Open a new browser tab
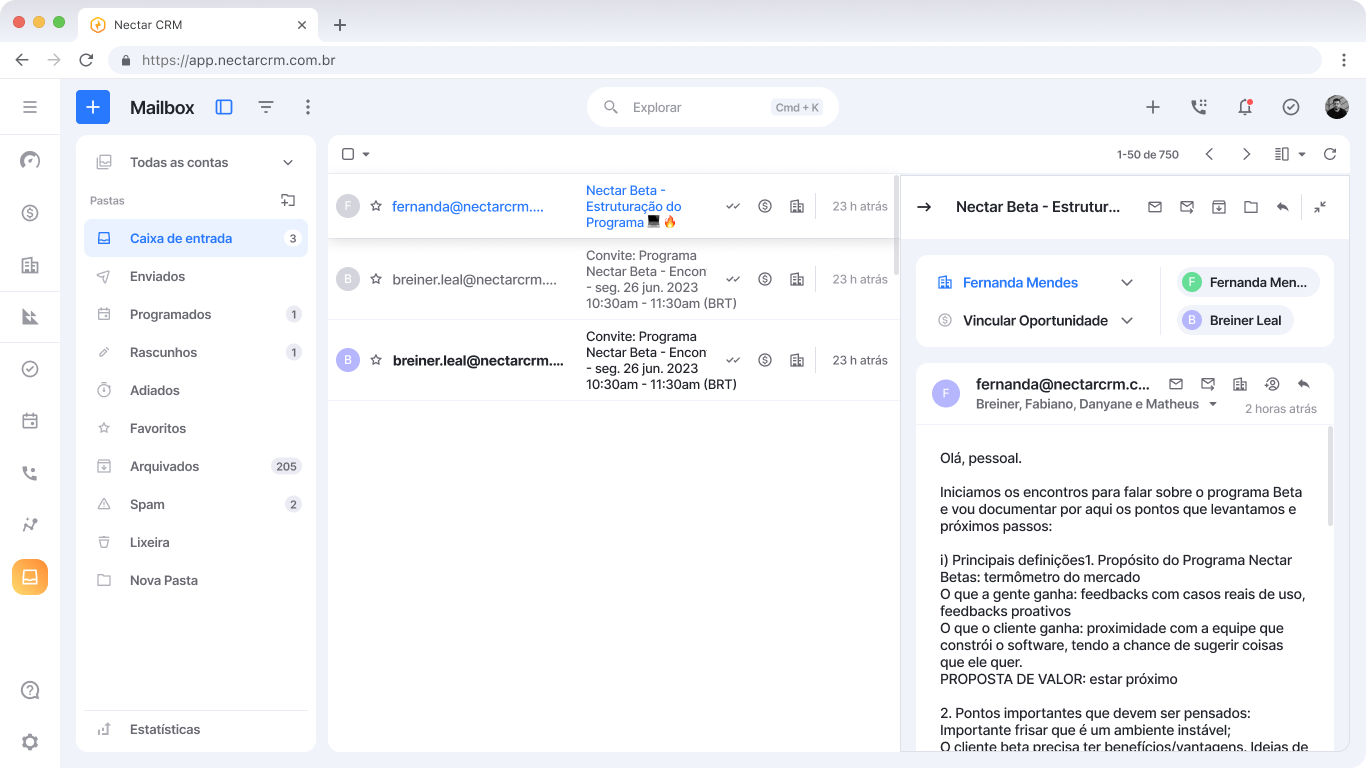The height and width of the screenshot is (768, 1366). [x=339, y=24]
